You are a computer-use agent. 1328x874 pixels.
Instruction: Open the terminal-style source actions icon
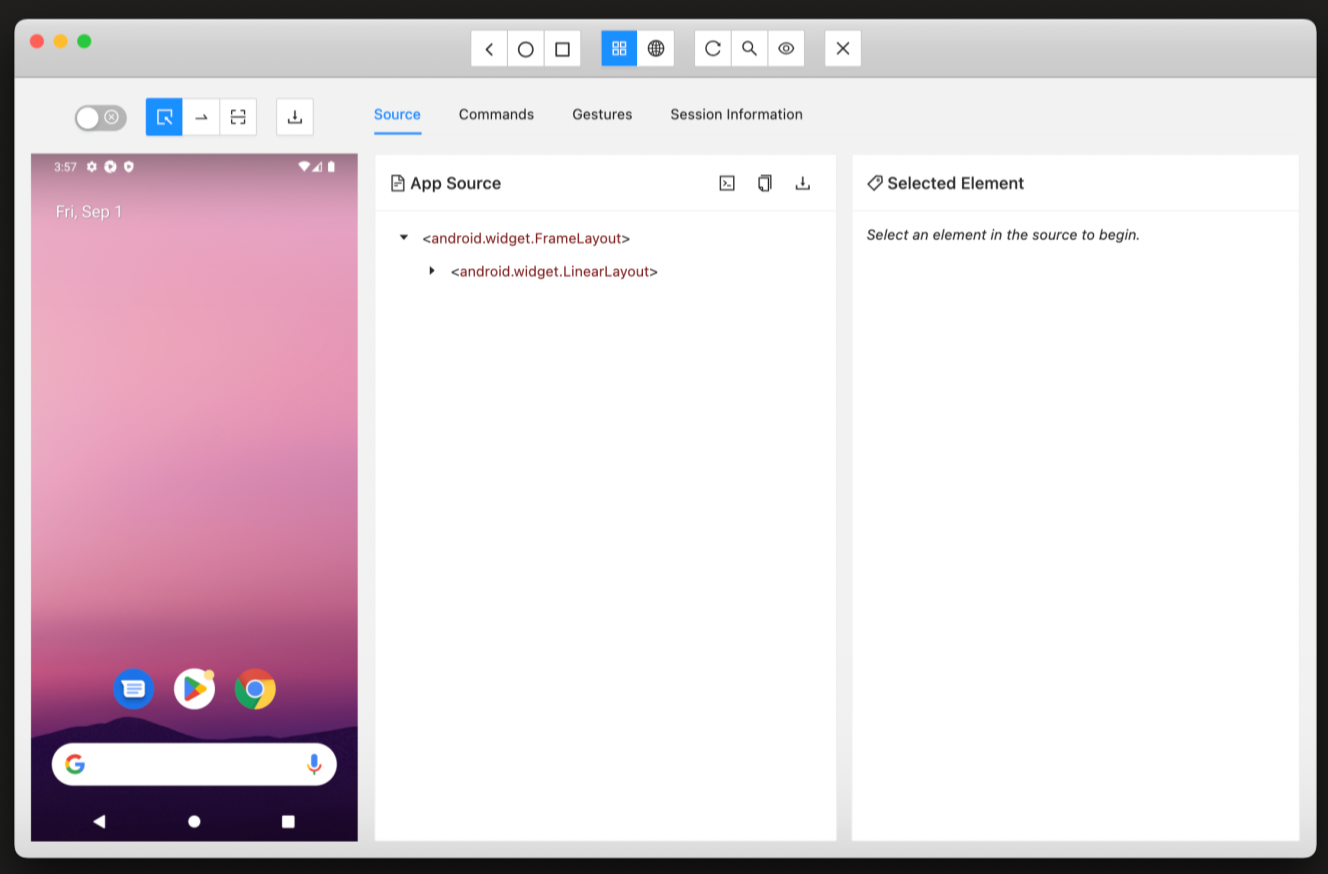(727, 183)
